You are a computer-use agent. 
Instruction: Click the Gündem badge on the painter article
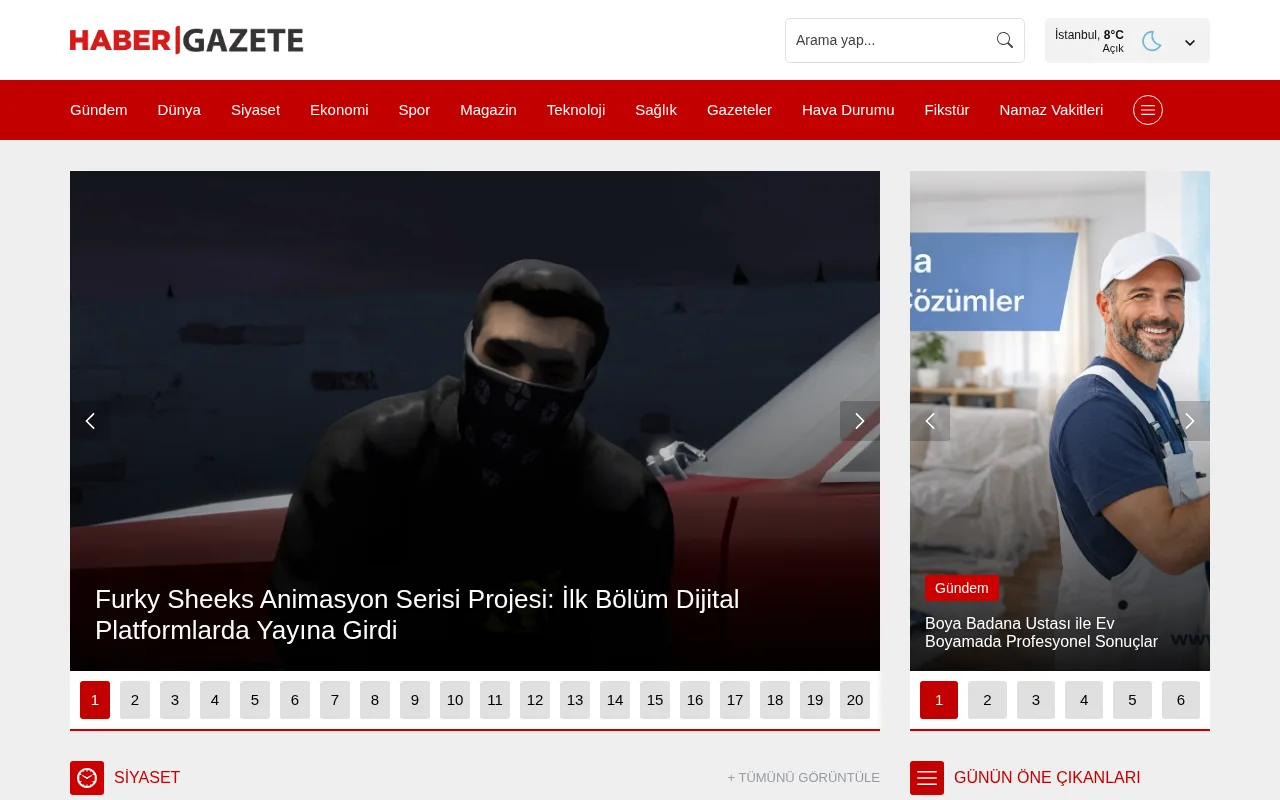(961, 588)
